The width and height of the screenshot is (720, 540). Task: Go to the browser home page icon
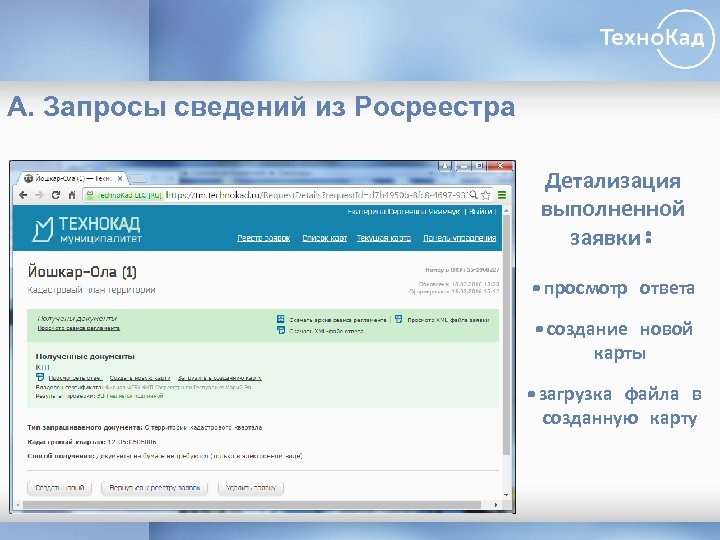72,195
